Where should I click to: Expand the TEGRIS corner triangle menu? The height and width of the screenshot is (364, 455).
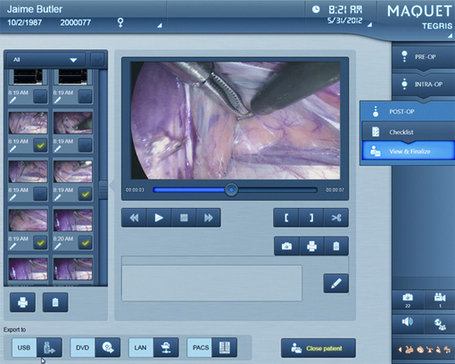click(x=450, y=35)
